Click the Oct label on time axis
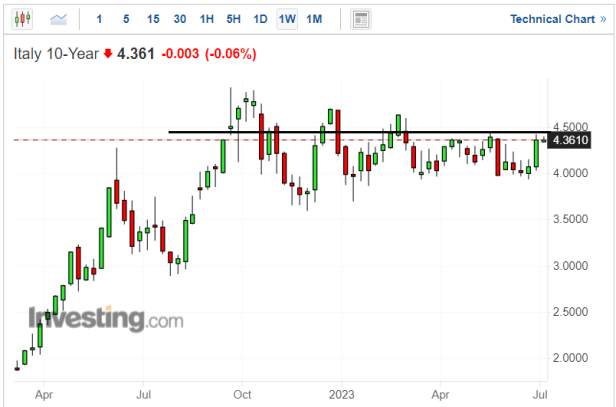 coord(242,394)
